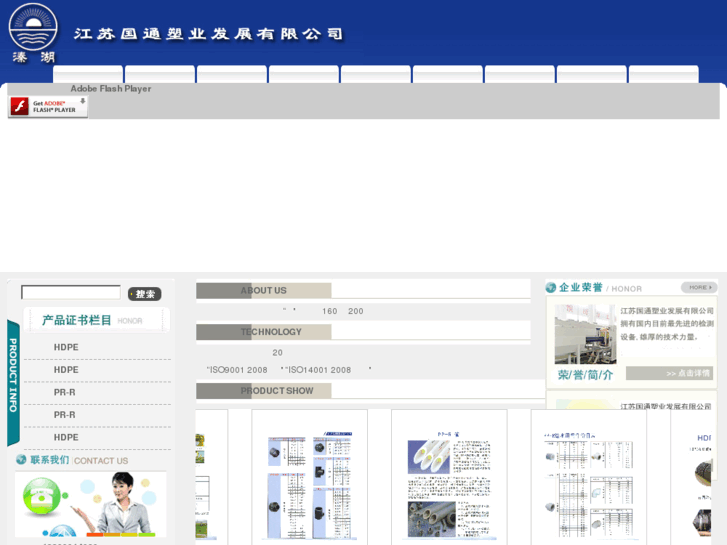This screenshot has width=727, height=545.
Task: Click the >> 点击详情 details button
Action: pos(670,373)
